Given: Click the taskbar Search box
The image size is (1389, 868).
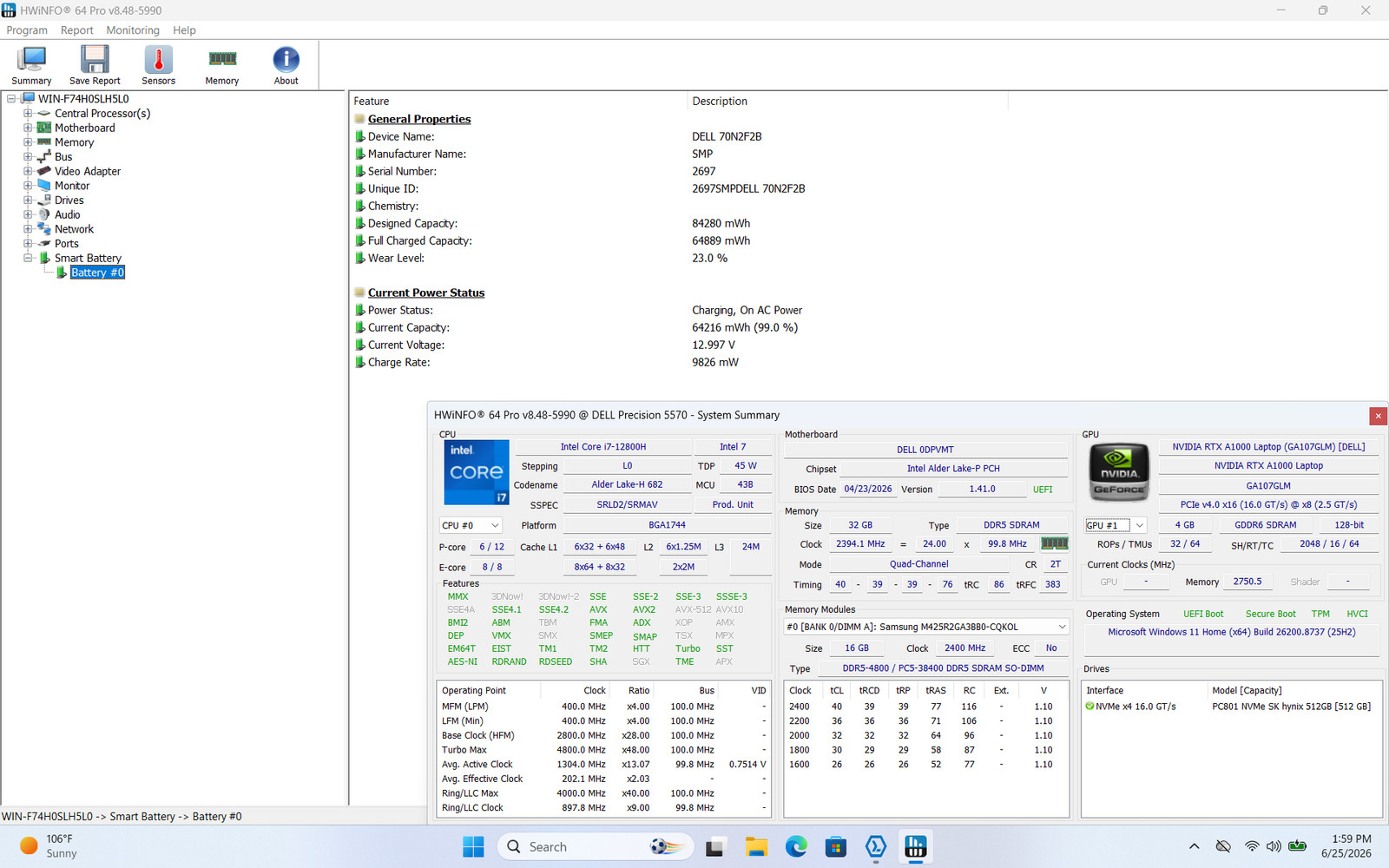Looking at the screenshot, I should point(596,846).
